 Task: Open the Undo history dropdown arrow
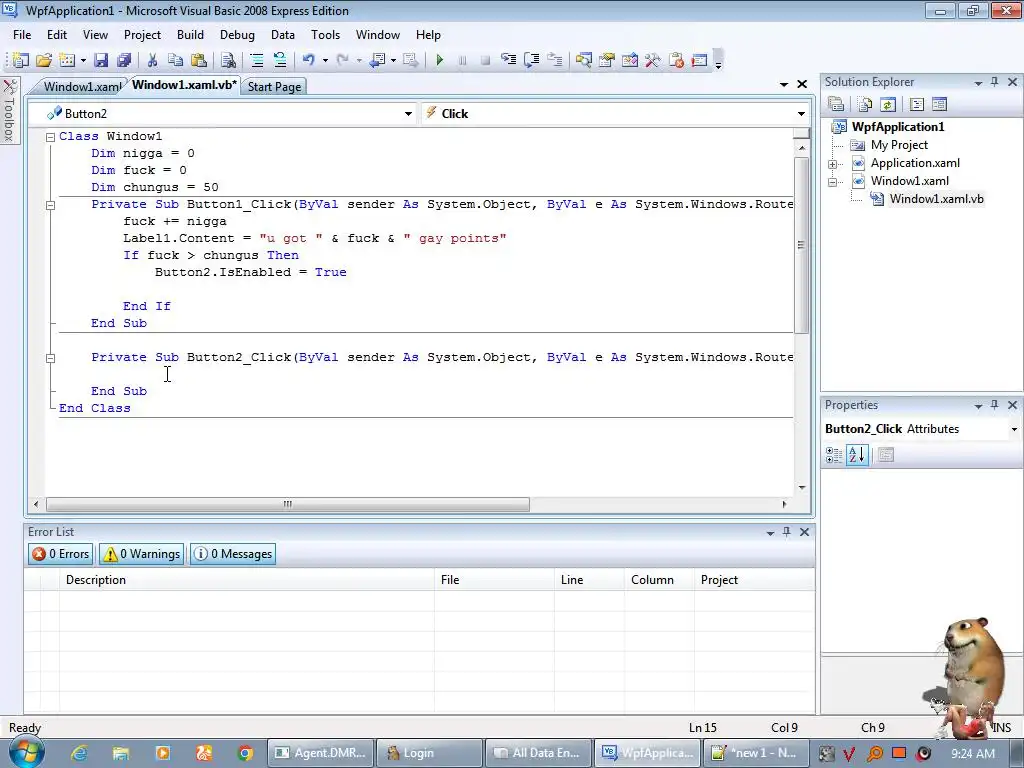(325, 60)
